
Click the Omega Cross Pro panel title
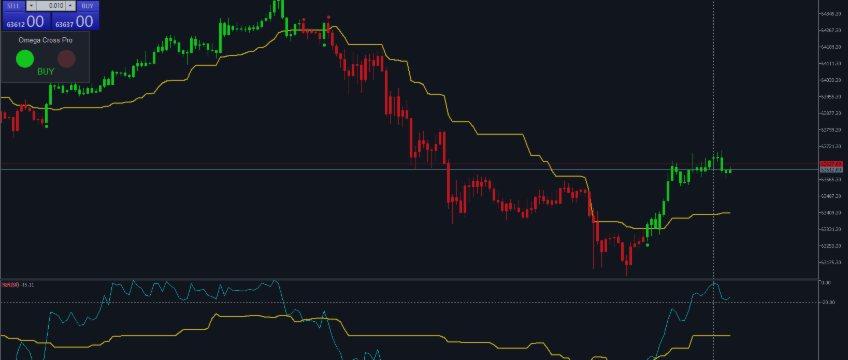click(x=45, y=40)
